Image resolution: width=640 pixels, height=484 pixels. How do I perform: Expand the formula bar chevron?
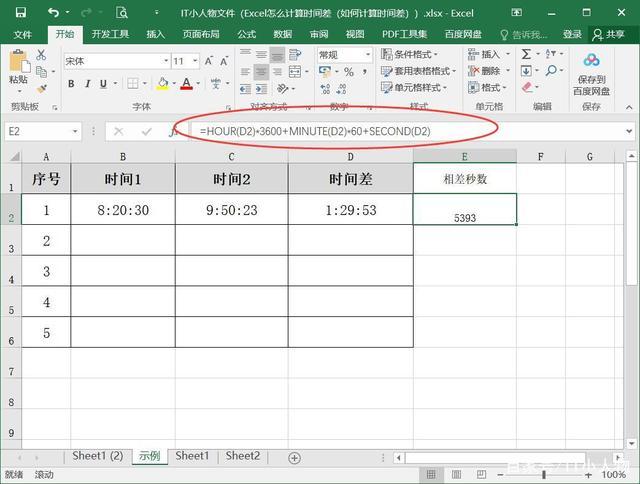point(629,131)
